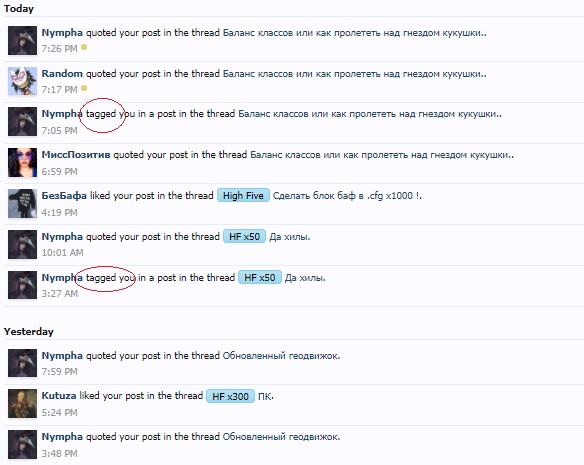The width and height of the screenshot is (584, 465).
Task: Open Kutuza portrait avatar
Action: [x=22, y=404]
